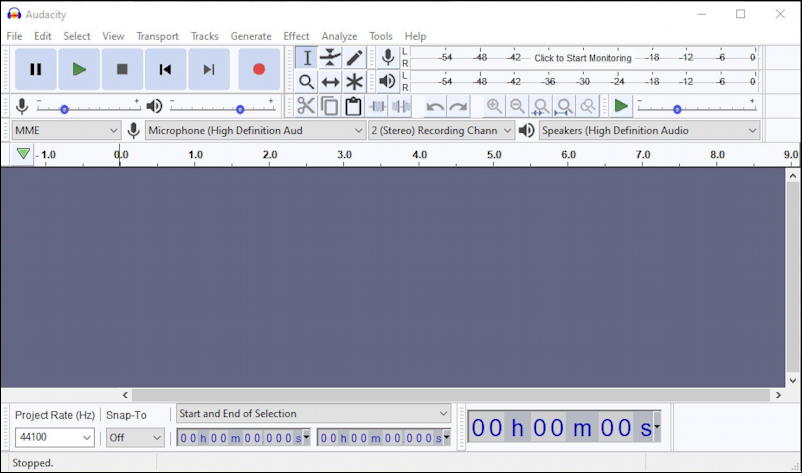
Task: Click the Paste clipboard icon
Action: click(353, 106)
